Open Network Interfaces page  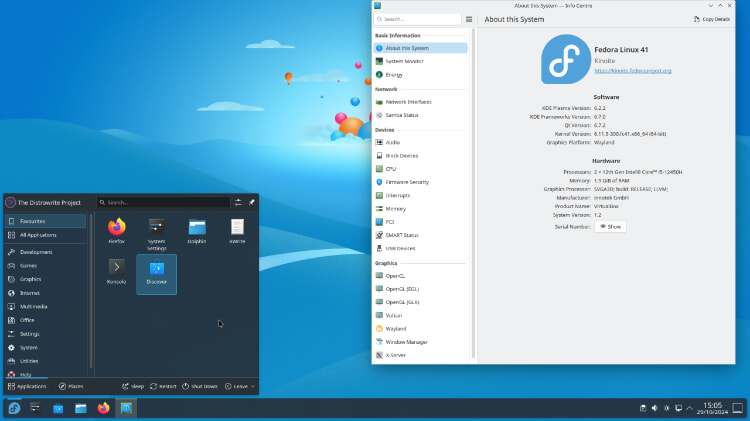click(x=420, y=102)
